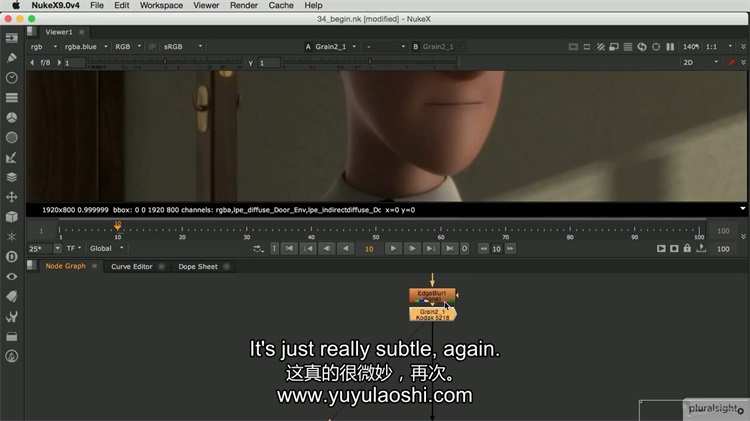Viewport: 750px width, 421px height.
Task: Open the File menu
Action: [x=97, y=5]
